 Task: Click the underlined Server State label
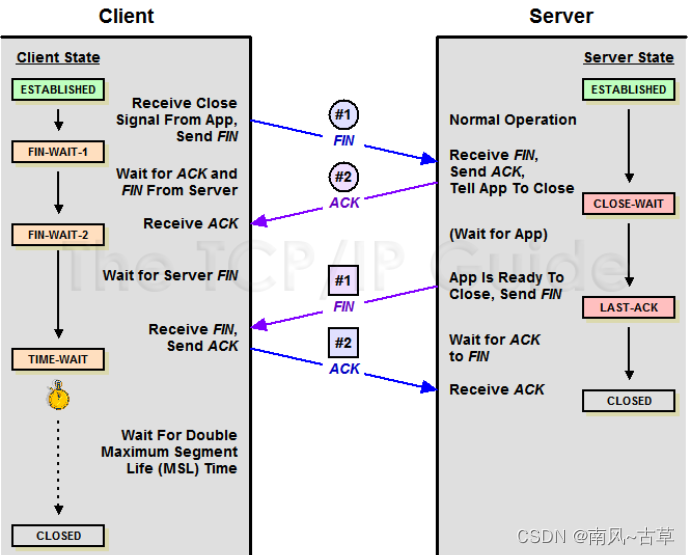628,58
